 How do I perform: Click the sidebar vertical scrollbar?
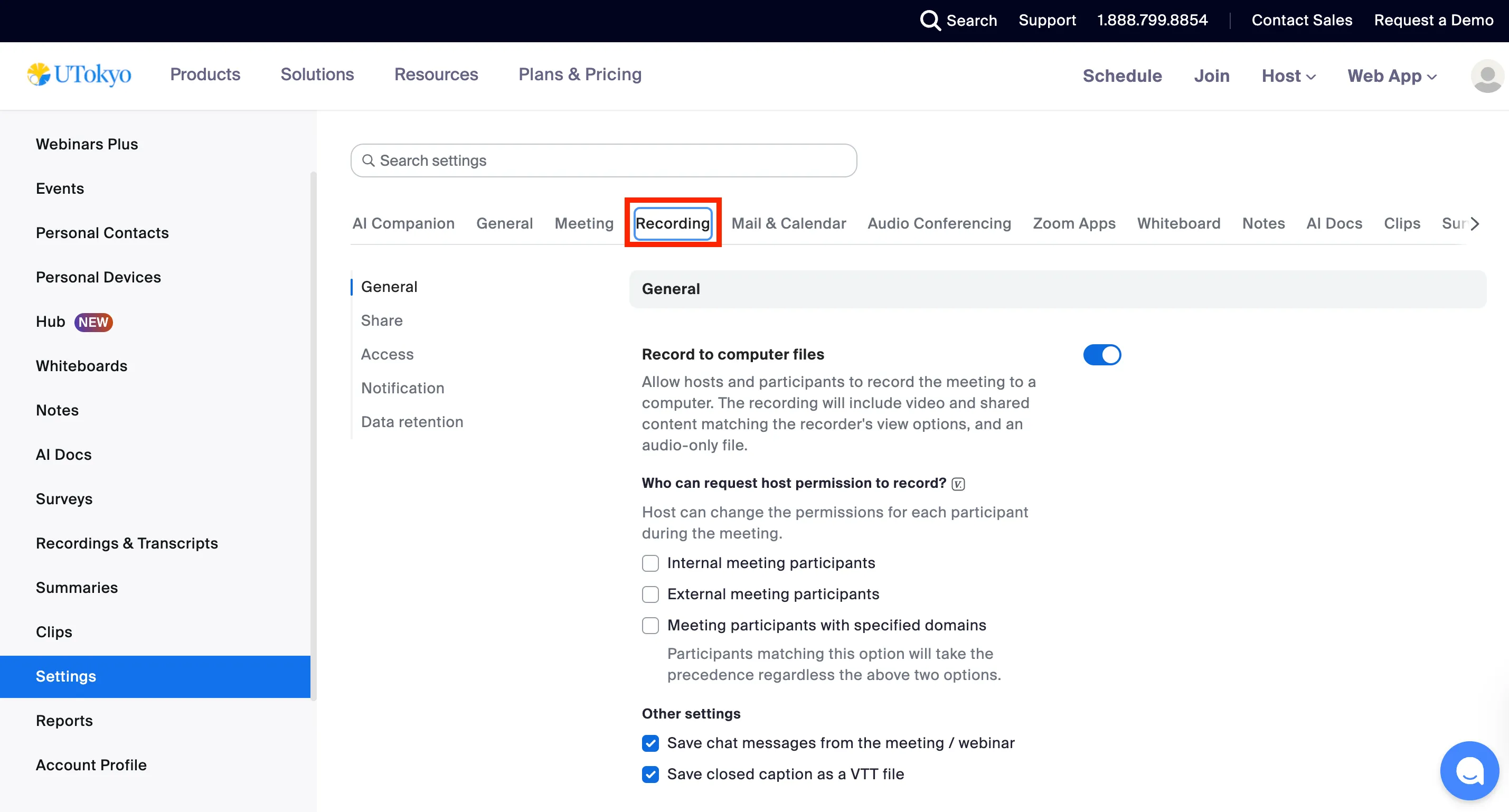pyautogui.click(x=314, y=433)
